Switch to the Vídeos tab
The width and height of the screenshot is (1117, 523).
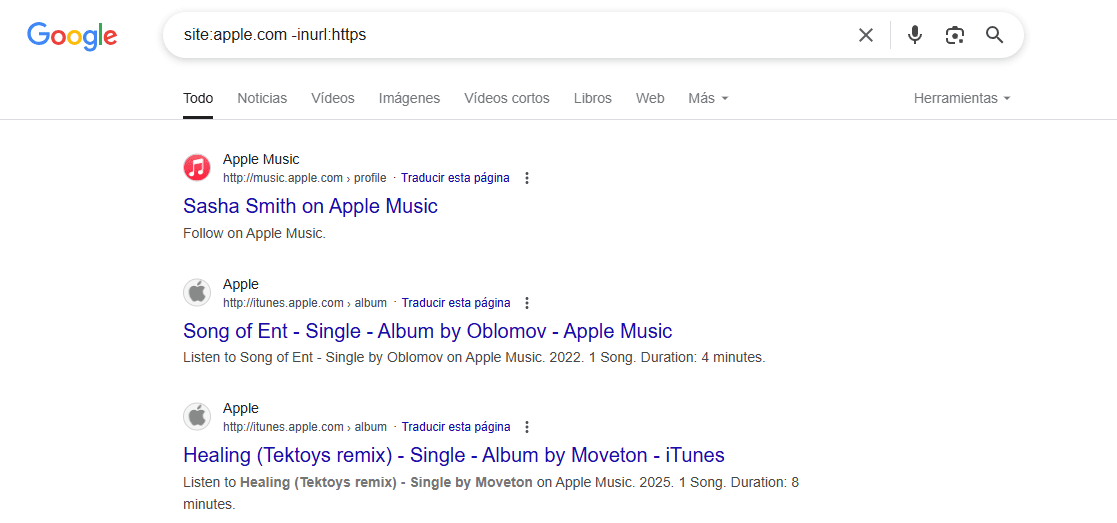(x=333, y=98)
